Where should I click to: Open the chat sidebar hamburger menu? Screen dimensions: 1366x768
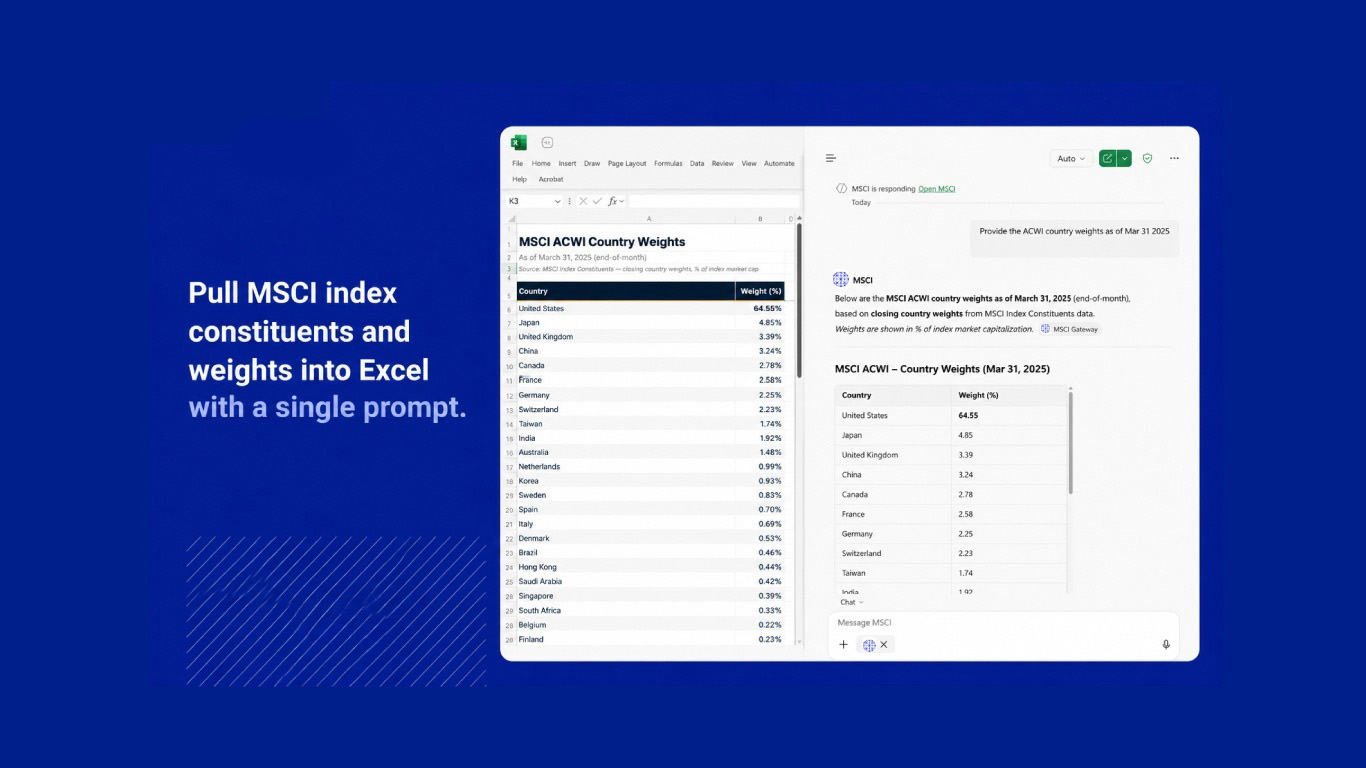[830, 158]
